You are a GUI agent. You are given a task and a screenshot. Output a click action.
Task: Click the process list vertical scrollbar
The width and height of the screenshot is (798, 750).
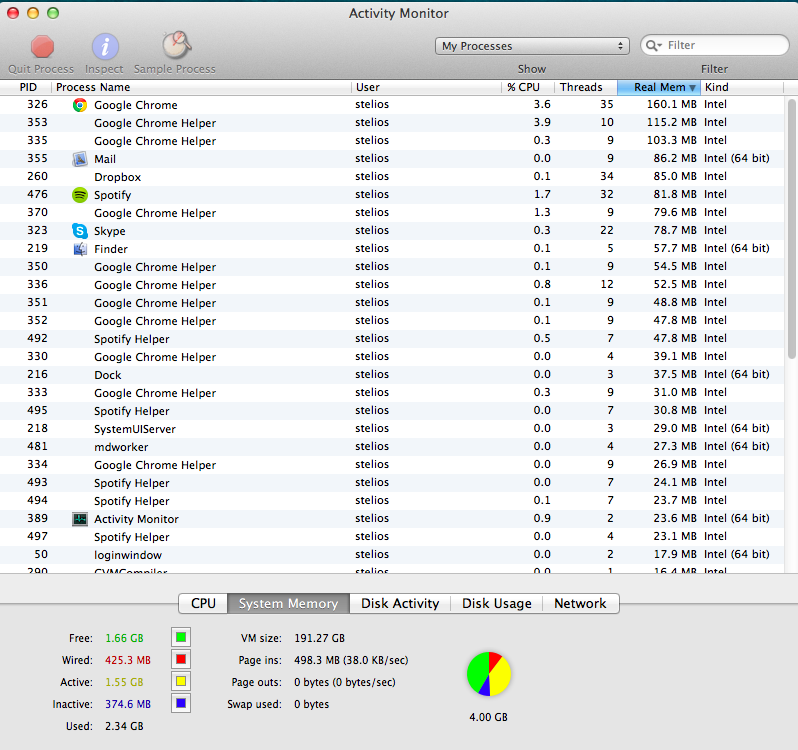click(791, 229)
